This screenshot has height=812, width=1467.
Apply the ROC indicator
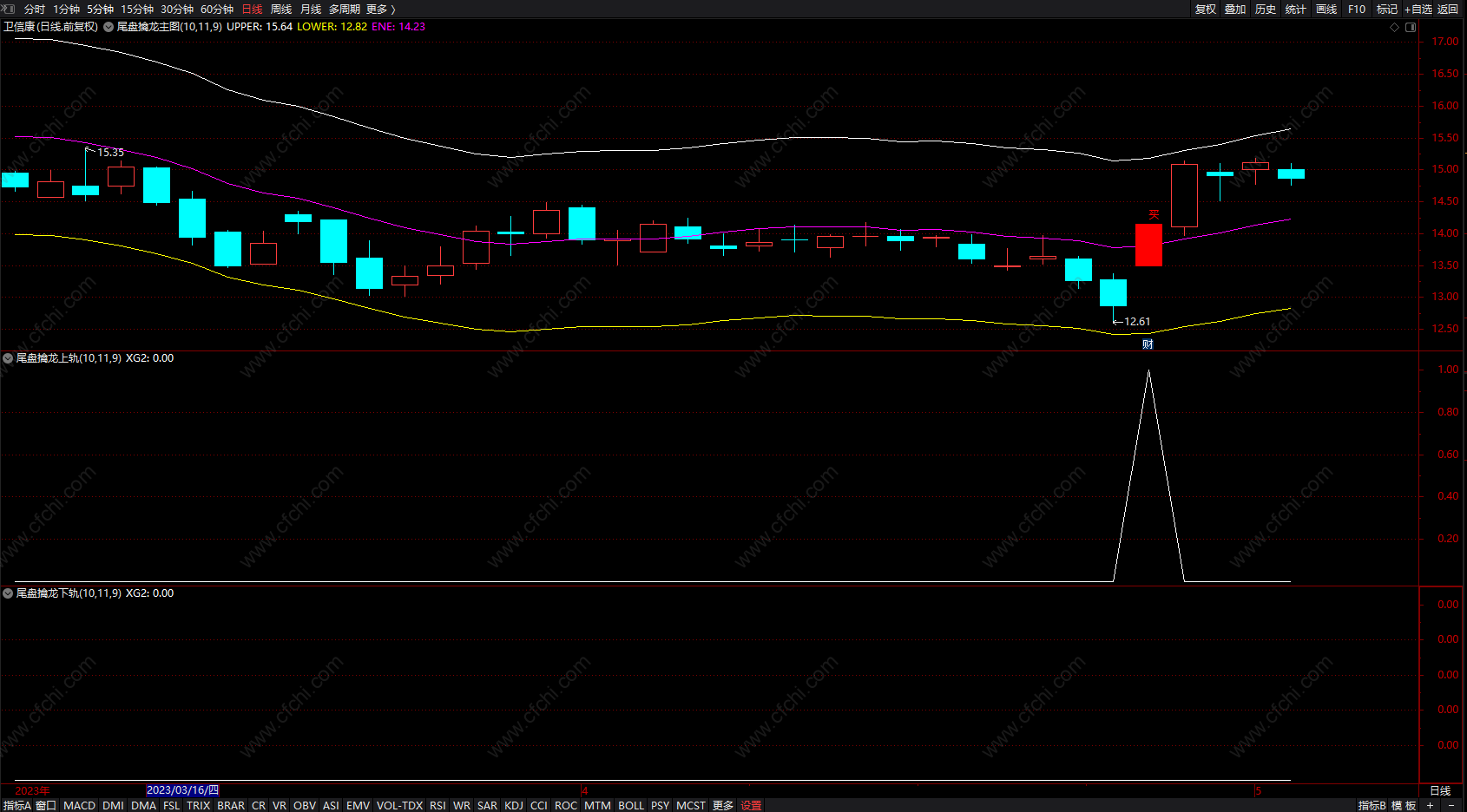pos(566,806)
